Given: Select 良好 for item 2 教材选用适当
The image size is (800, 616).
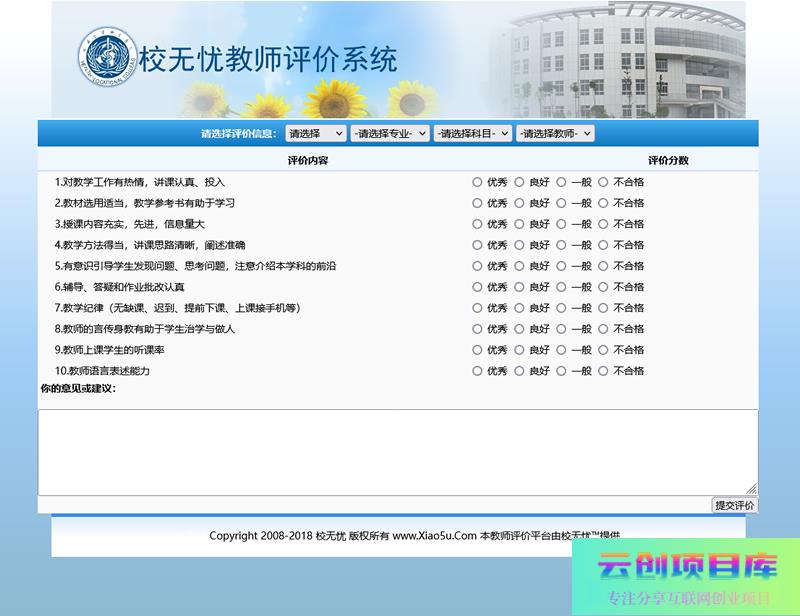Looking at the screenshot, I should [519, 203].
